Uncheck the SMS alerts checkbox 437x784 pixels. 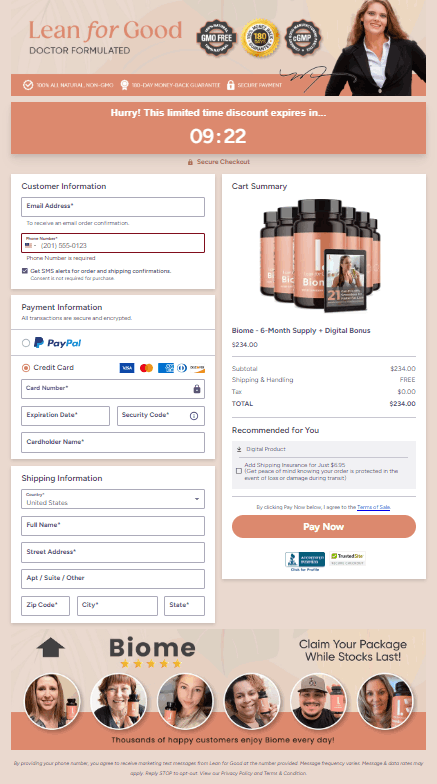pos(25,270)
